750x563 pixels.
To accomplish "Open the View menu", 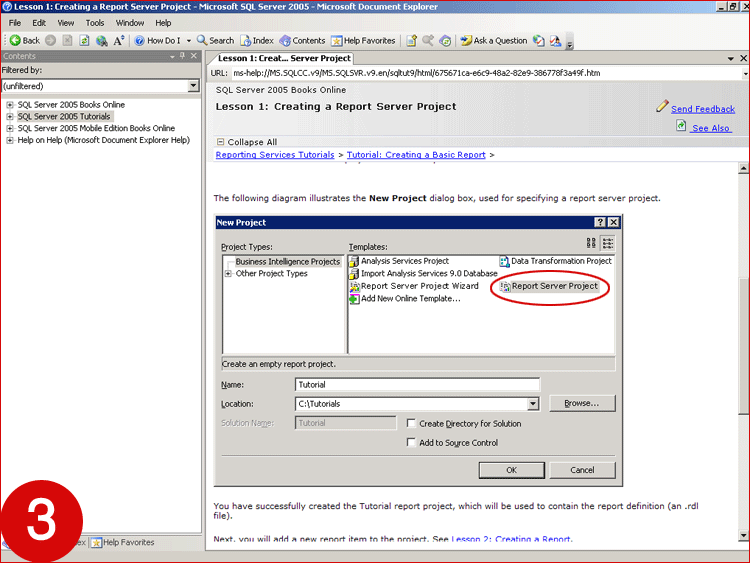I will coord(66,23).
